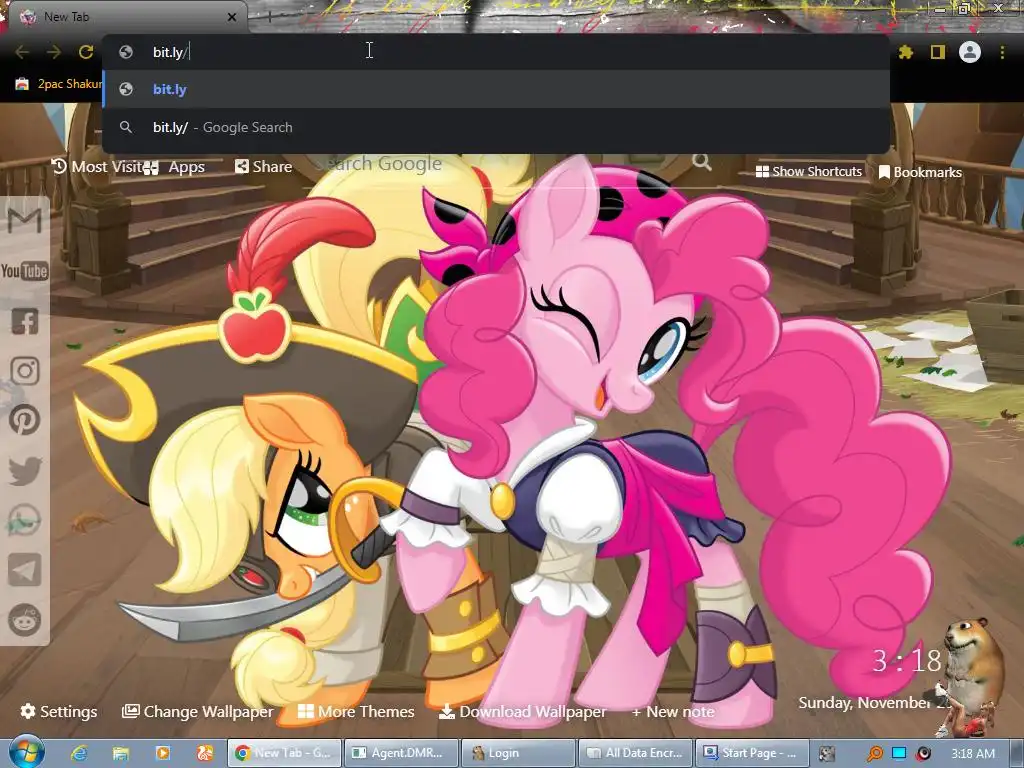Open More Themes
This screenshot has width=1024, height=768.
click(x=356, y=711)
